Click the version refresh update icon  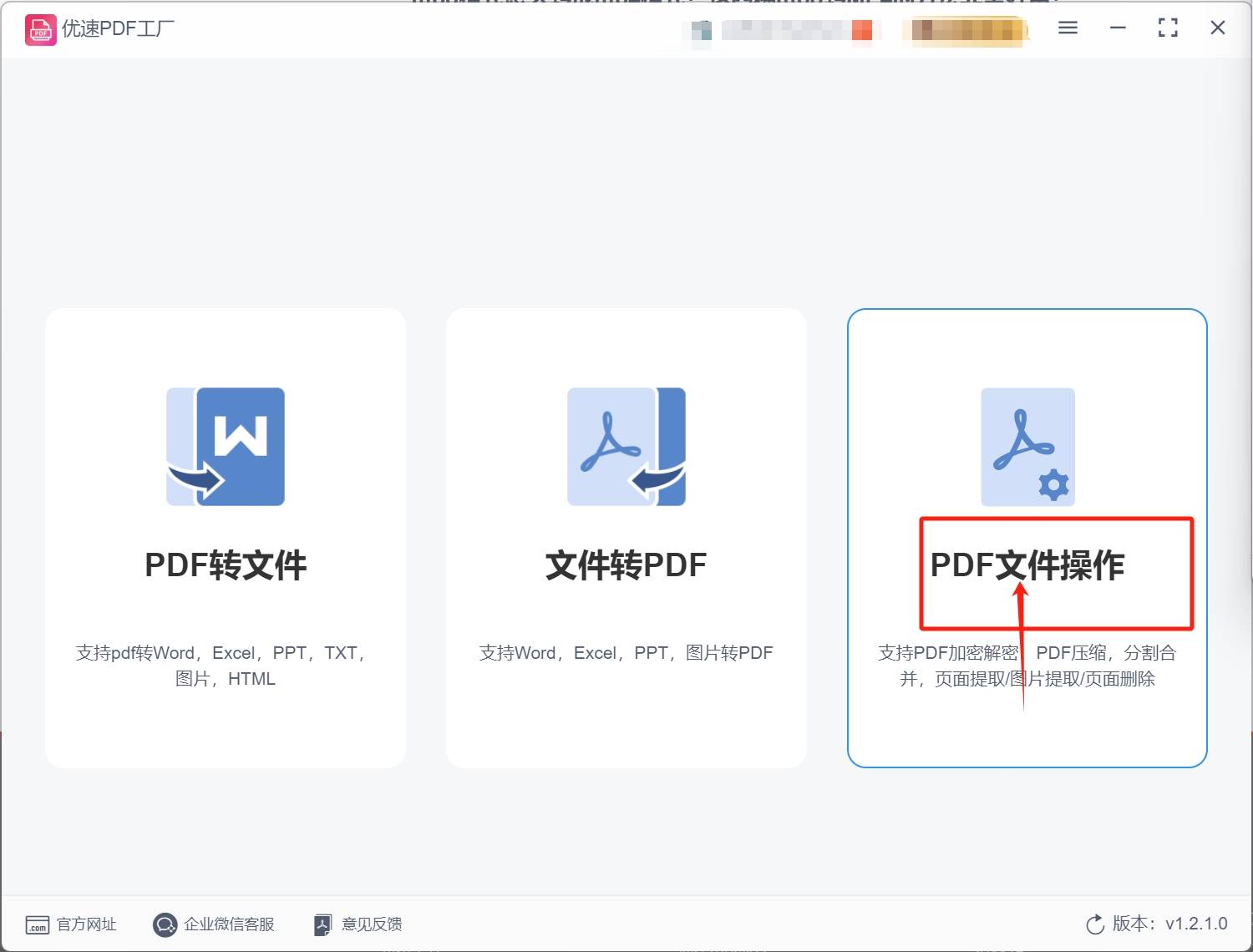click(x=1095, y=924)
